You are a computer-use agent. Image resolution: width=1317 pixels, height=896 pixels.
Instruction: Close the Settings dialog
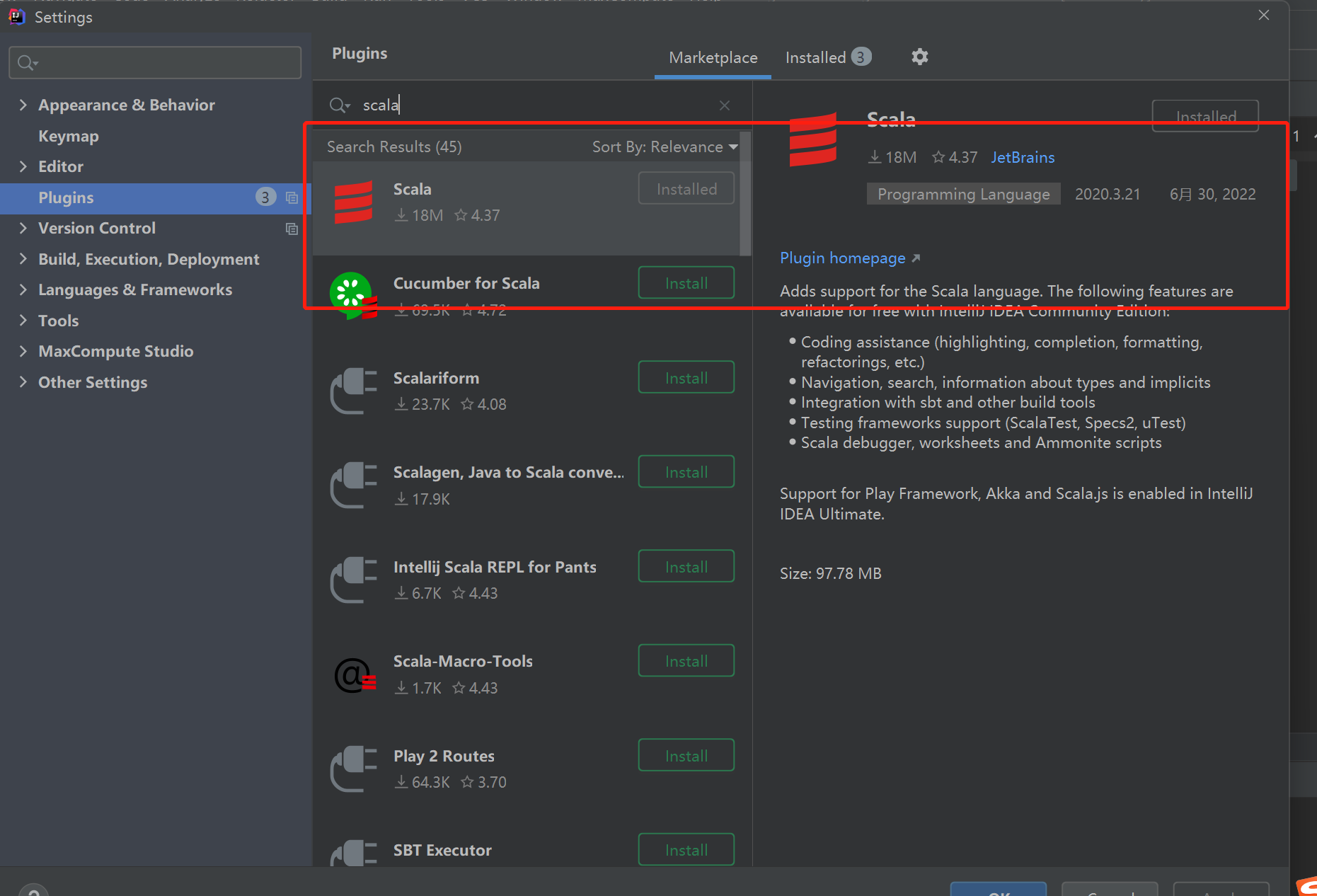click(x=1264, y=15)
